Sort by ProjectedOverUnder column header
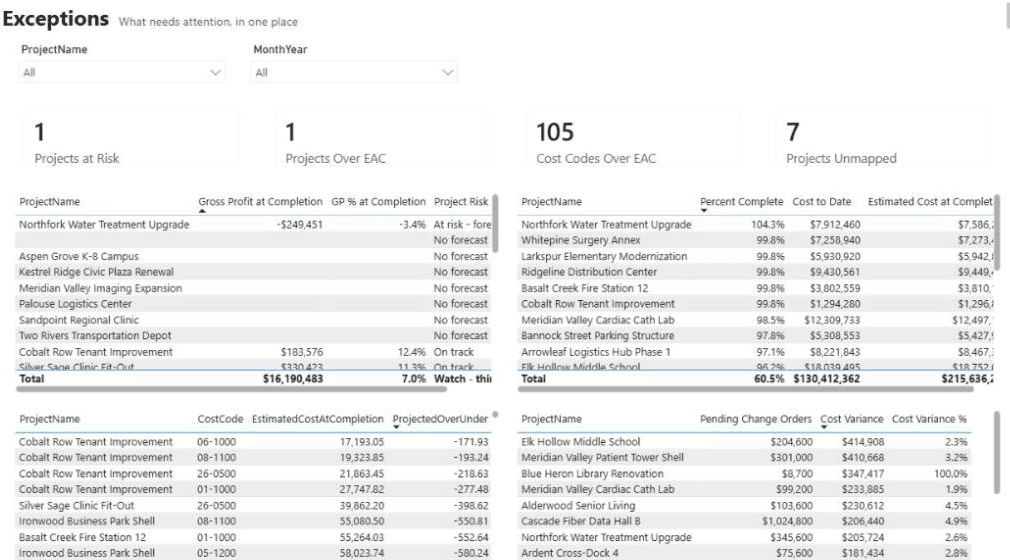The width and height of the screenshot is (1010, 560). click(441, 419)
